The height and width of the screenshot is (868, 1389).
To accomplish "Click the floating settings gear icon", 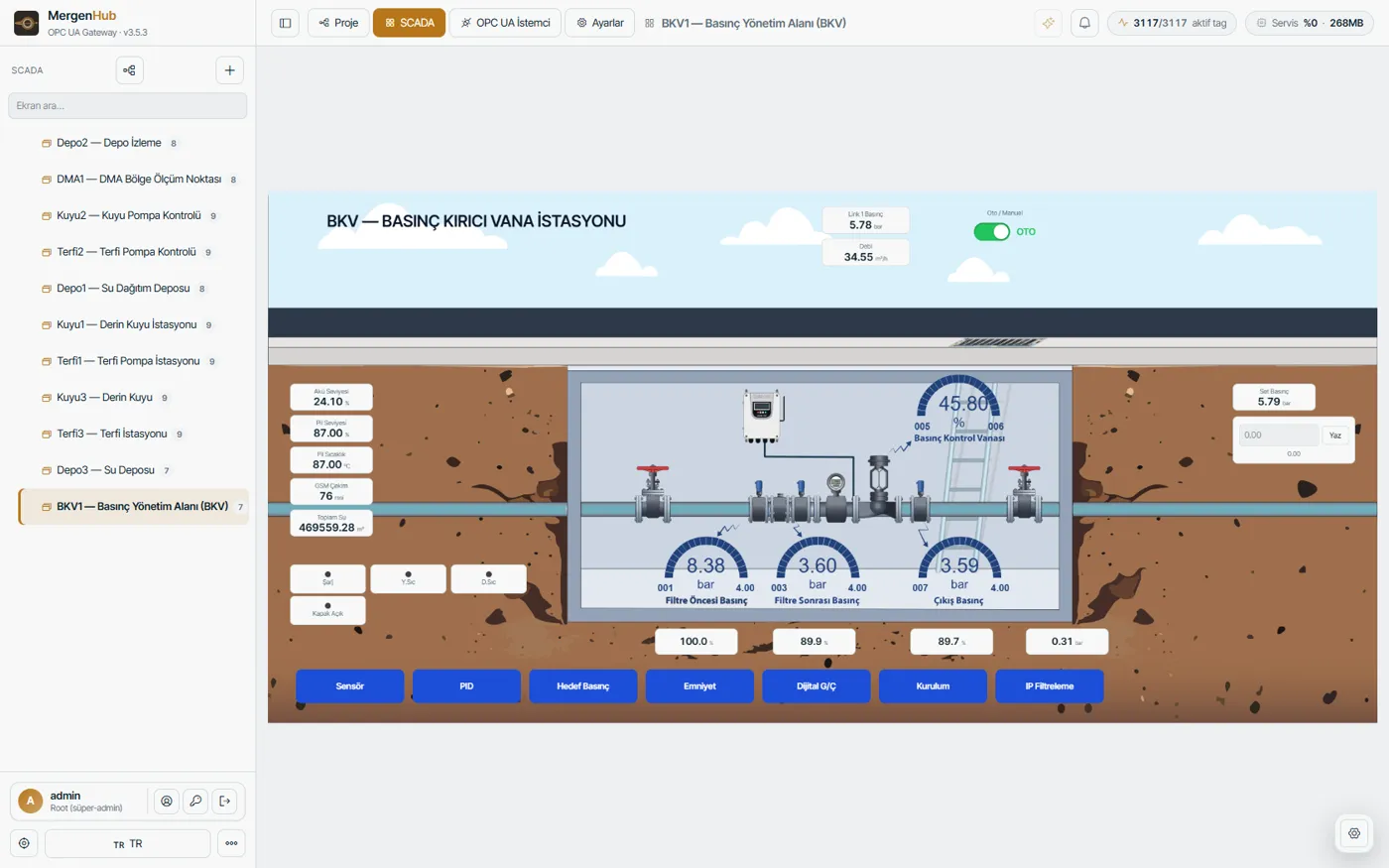I will [1354, 833].
